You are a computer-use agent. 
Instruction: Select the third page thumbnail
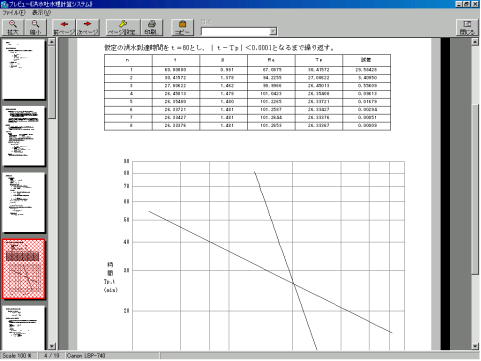tap(23, 202)
